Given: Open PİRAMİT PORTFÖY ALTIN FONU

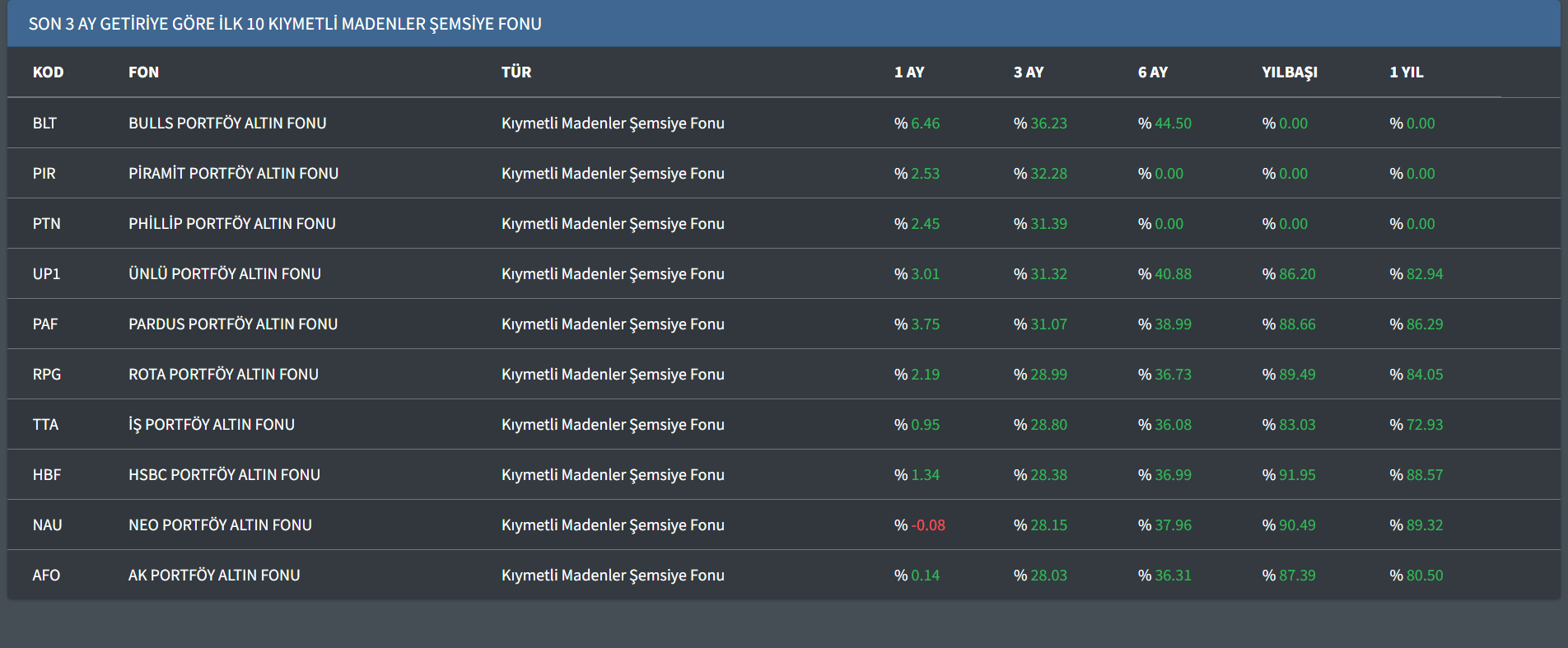Looking at the screenshot, I should coord(233,174).
